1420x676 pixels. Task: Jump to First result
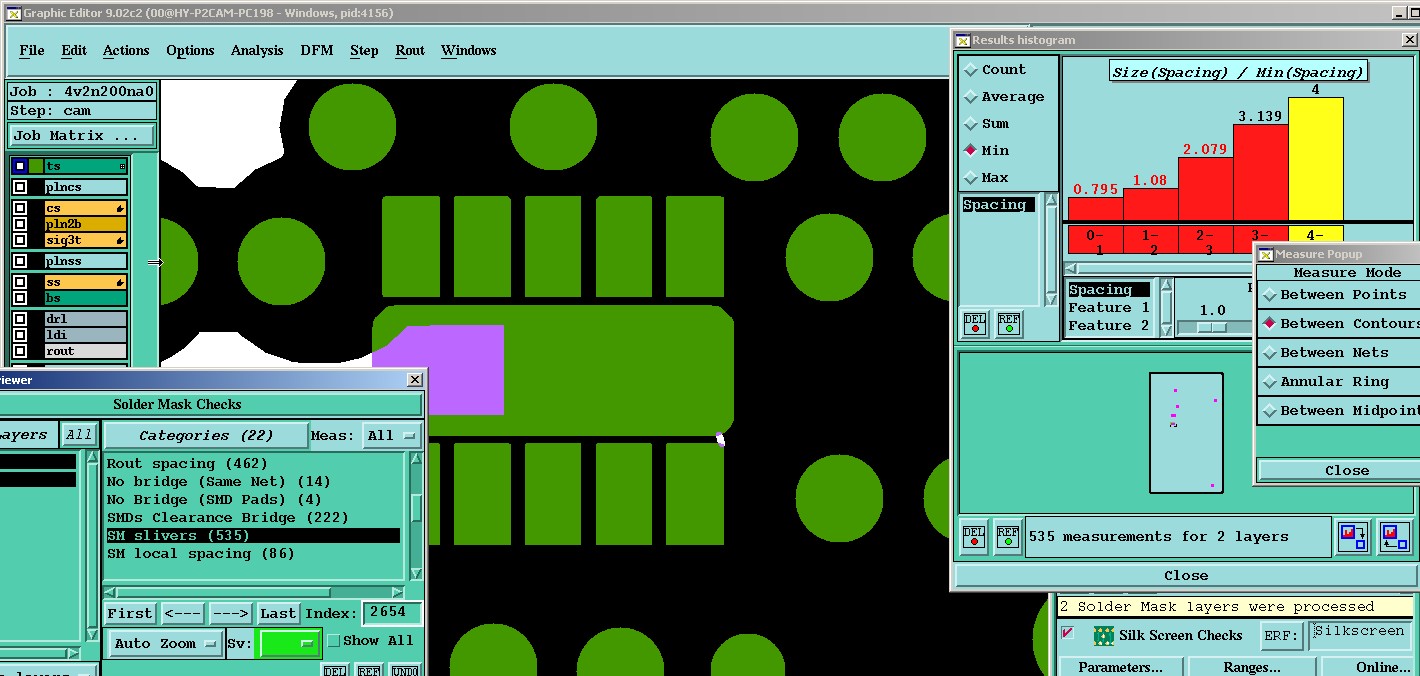(x=130, y=614)
